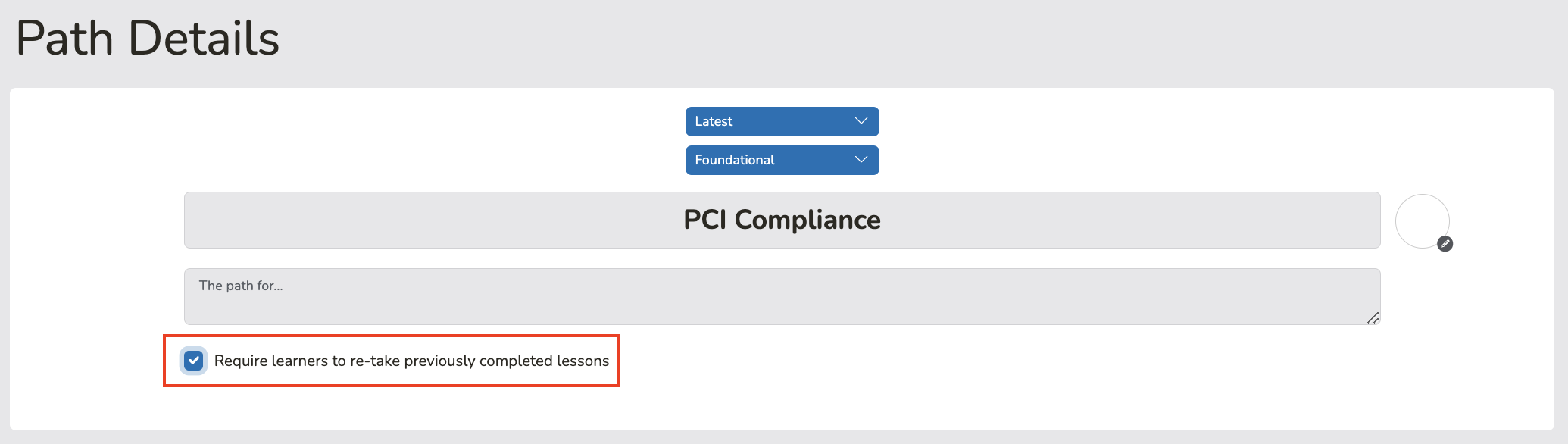Click the 'The path for...' placeholder text
Viewport: 1568px width, 444px height.
click(241, 286)
